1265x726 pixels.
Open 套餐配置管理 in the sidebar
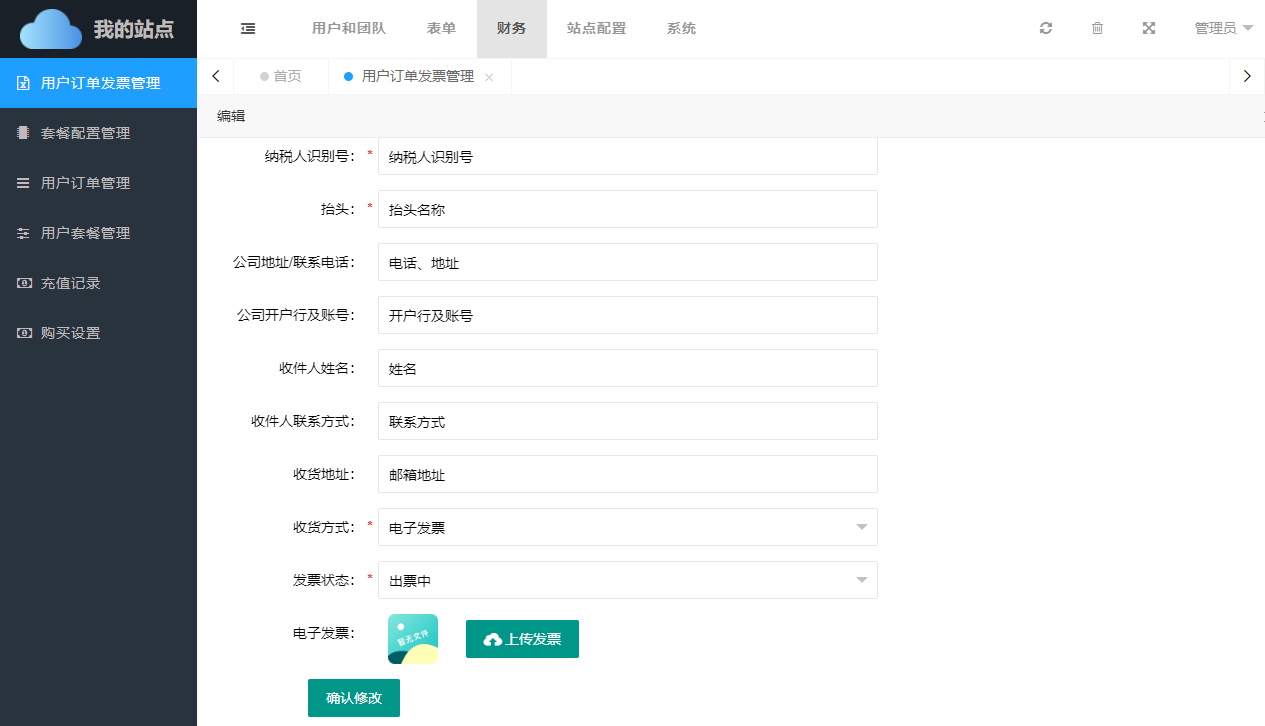85,133
